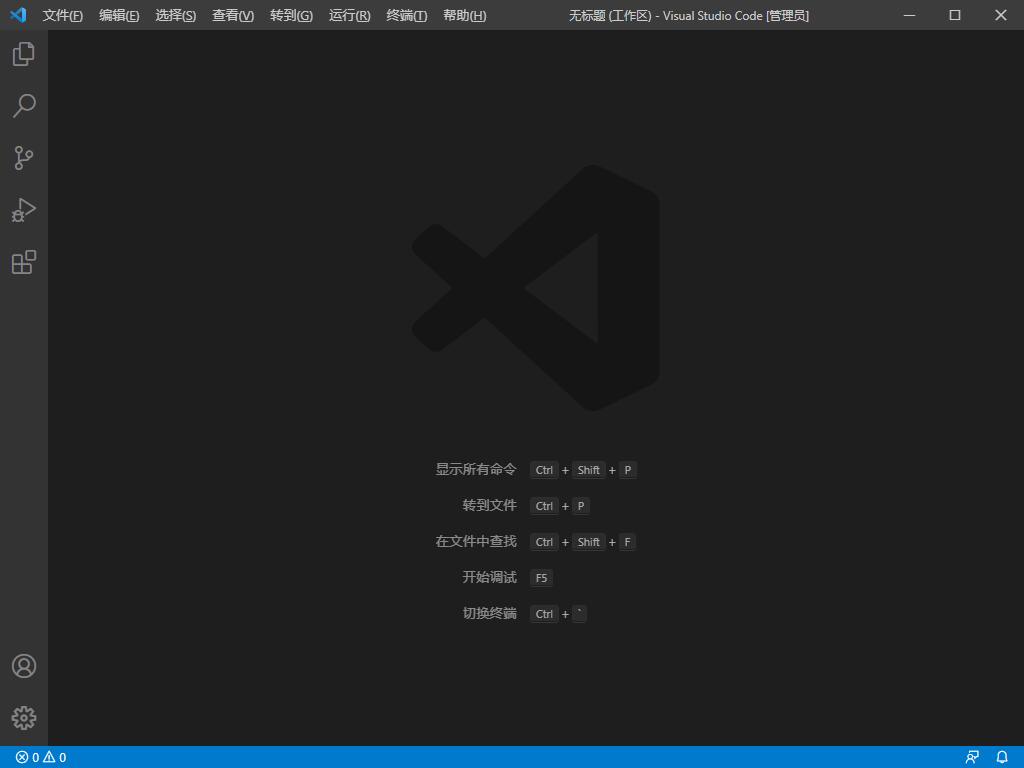Open the Run and Debug view
Viewport: 1024px width, 768px height.
coord(24,210)
